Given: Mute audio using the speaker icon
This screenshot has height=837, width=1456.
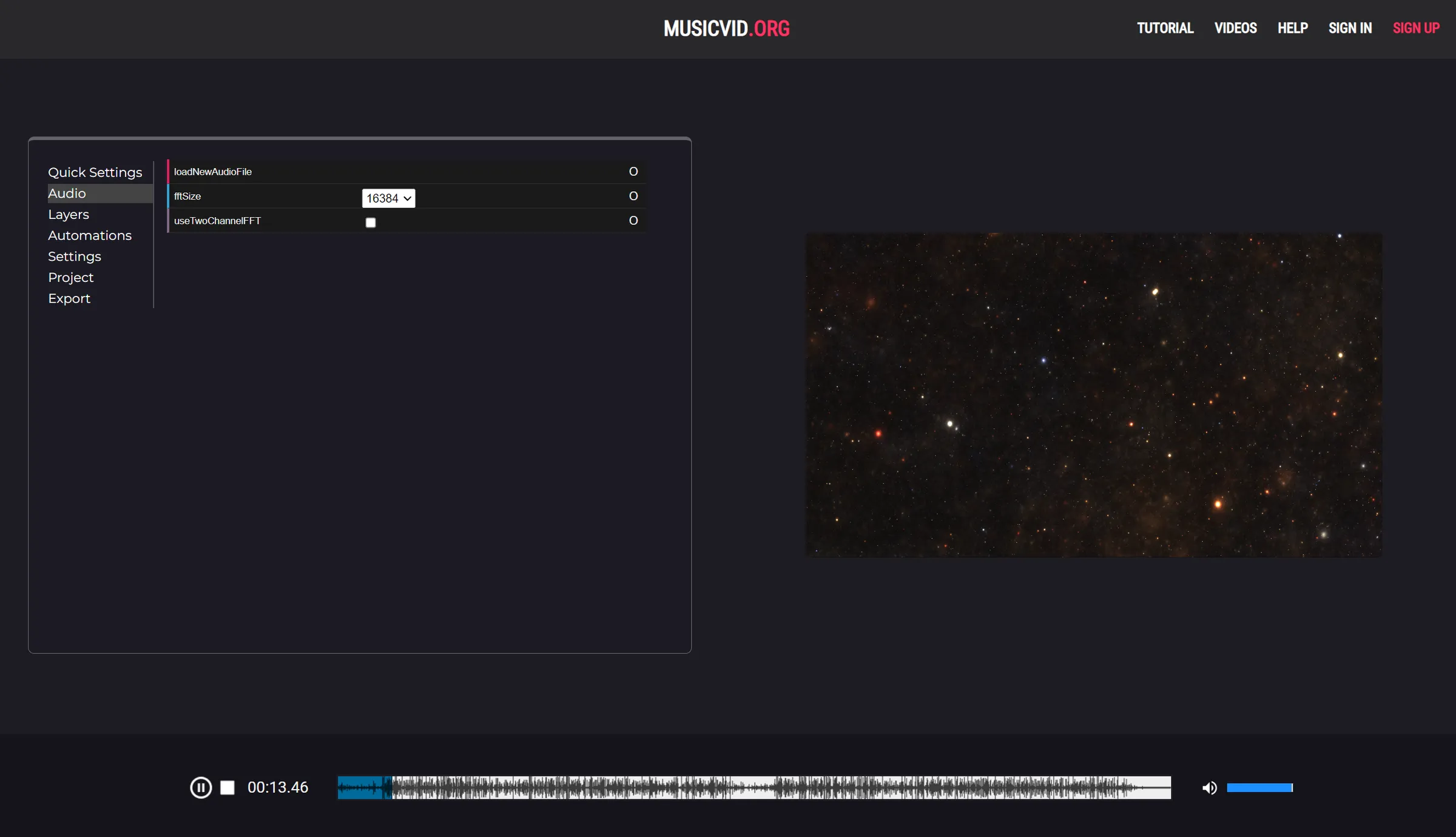Looking at the screenshot, I should tap(1209, 787).
